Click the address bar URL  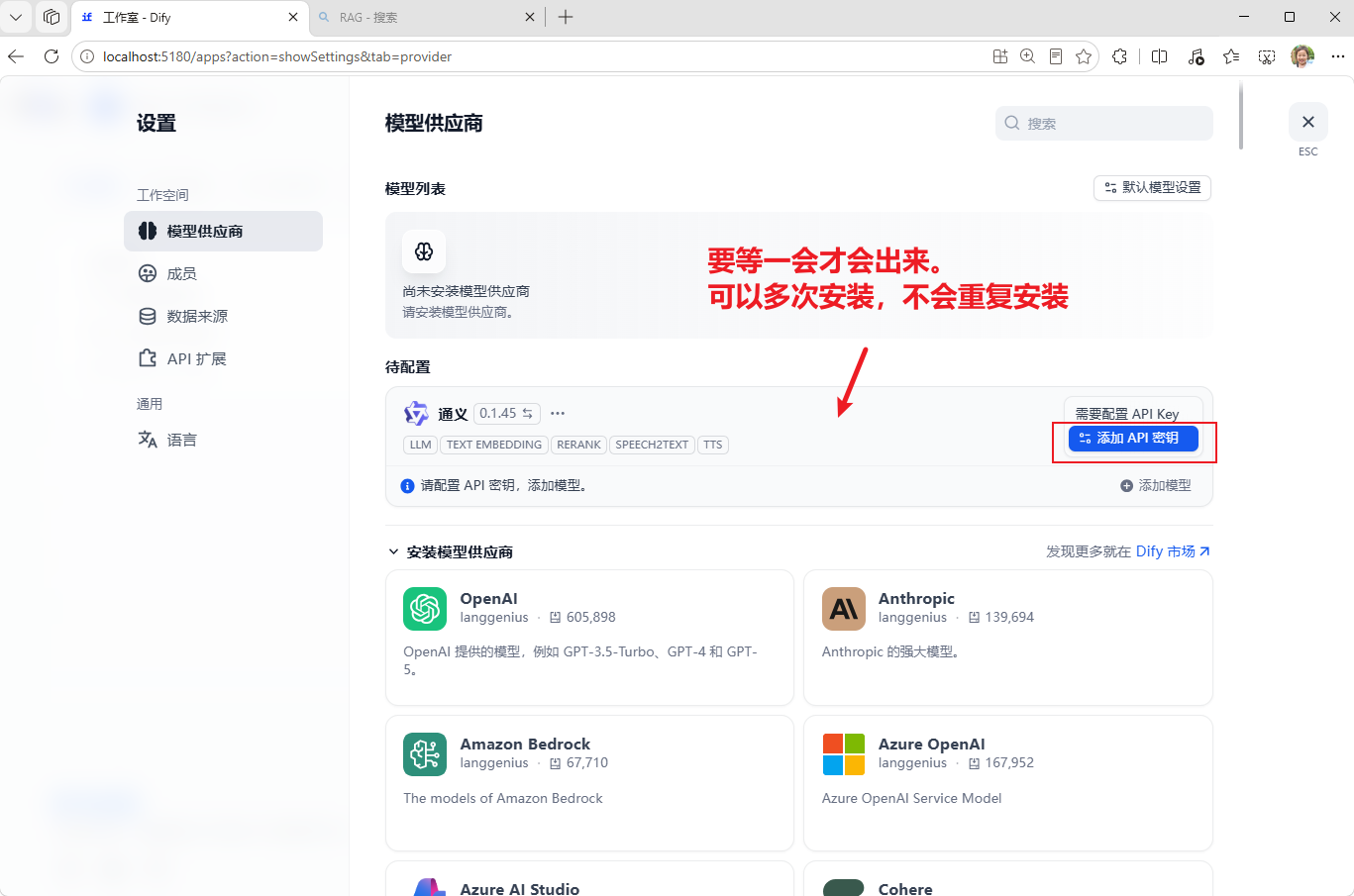(277, 56)
